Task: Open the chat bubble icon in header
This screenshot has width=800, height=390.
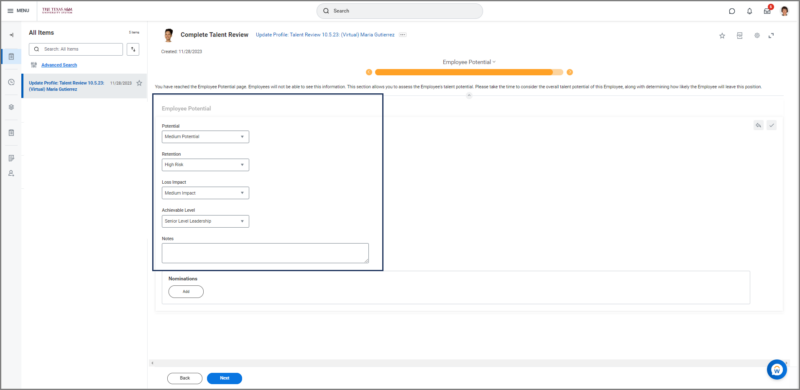Action: click(x=732, y=11)
